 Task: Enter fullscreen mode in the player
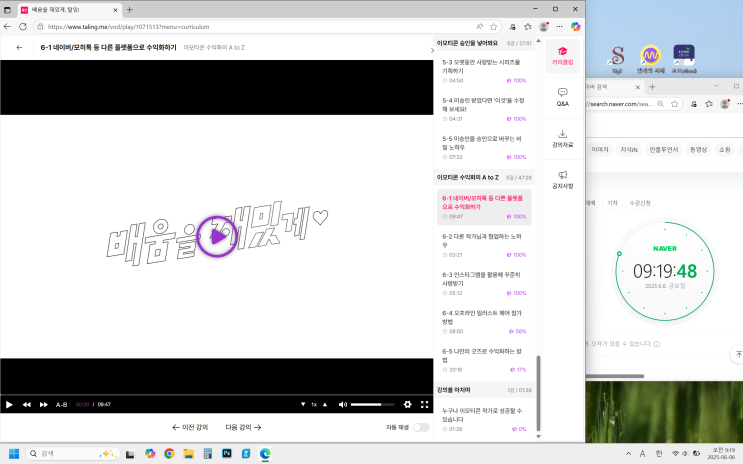click(x=425, y=404)
